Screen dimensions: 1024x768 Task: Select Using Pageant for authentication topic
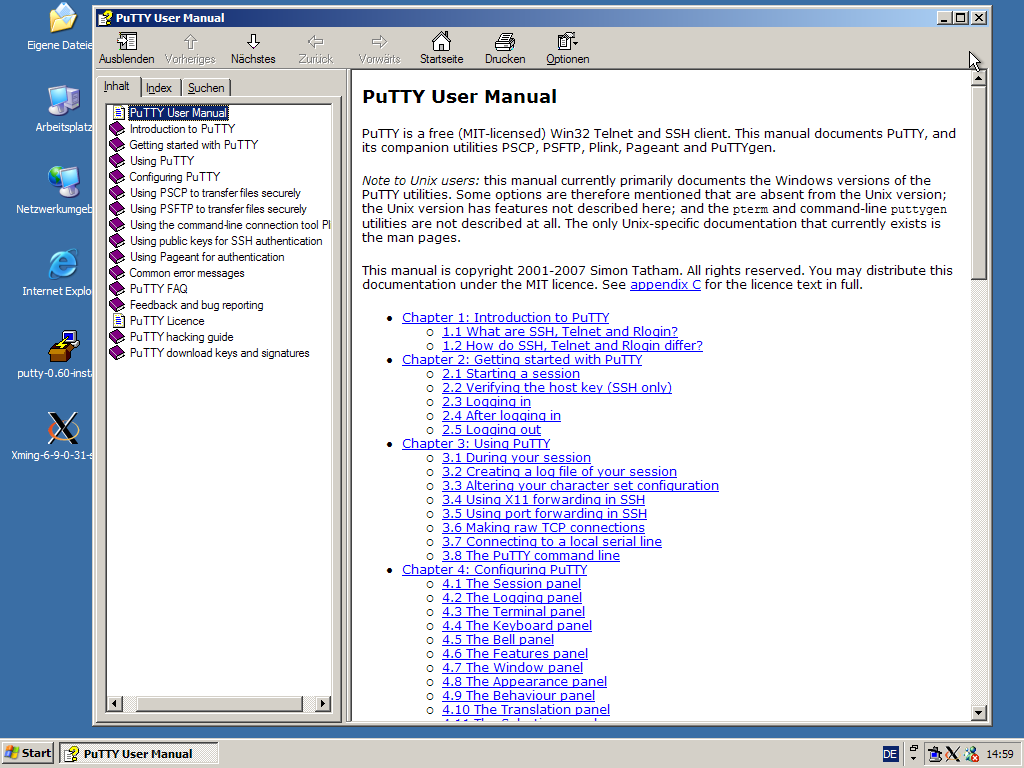click(x=206, y=257)
